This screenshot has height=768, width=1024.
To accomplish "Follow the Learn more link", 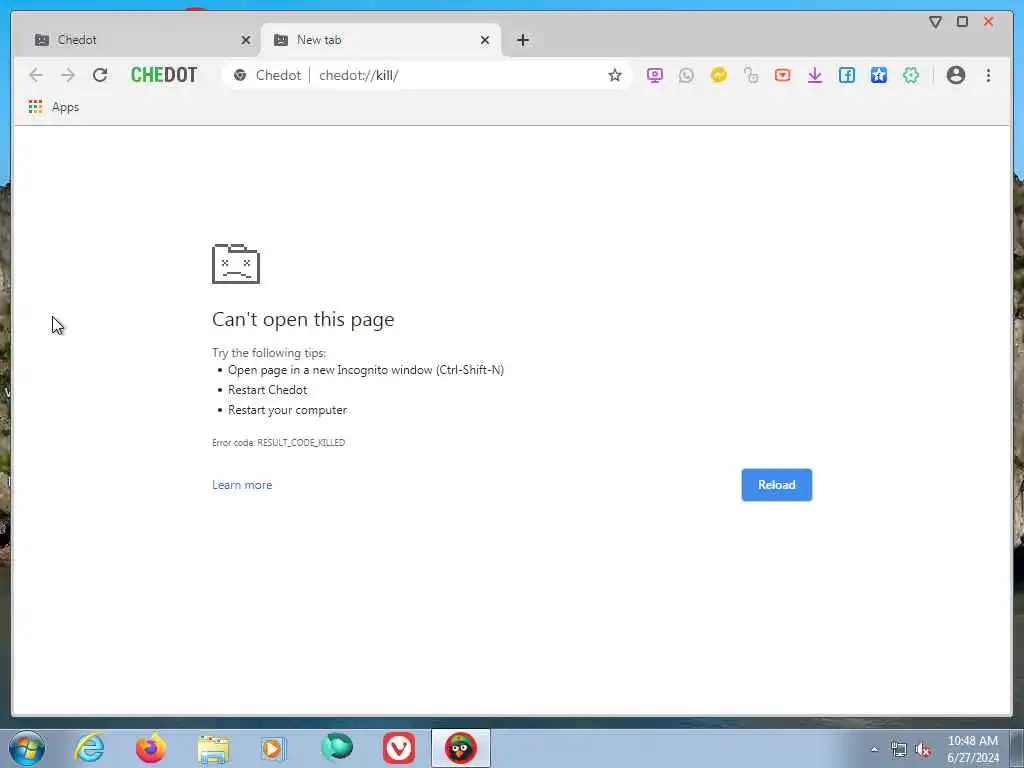I will point(242,485).
